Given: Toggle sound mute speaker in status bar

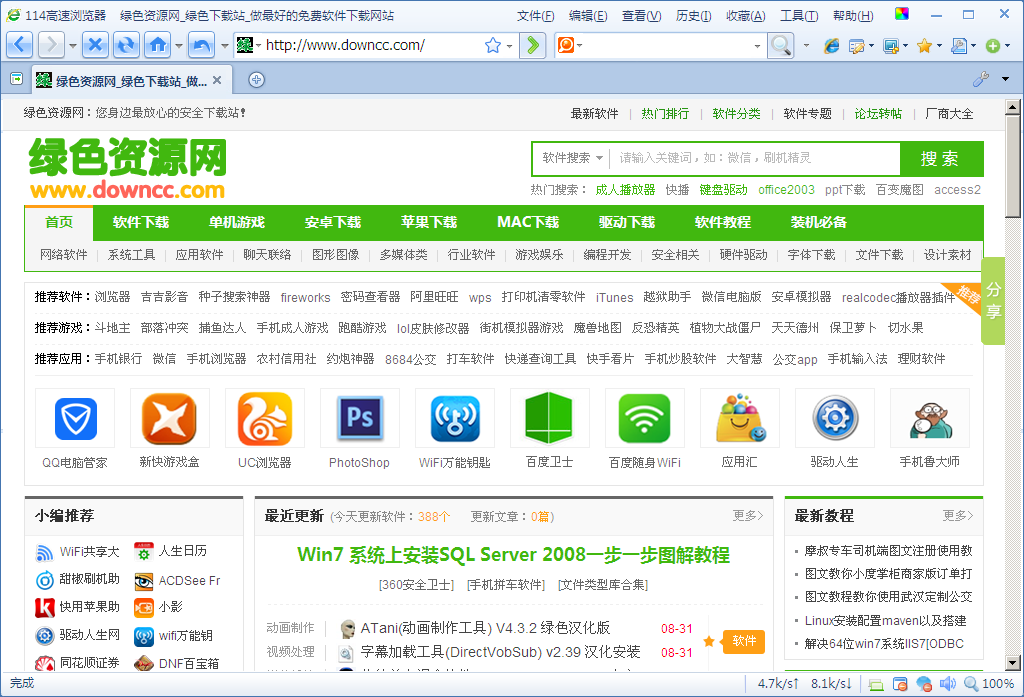Looking at the screenshot, I should point(946,684).
